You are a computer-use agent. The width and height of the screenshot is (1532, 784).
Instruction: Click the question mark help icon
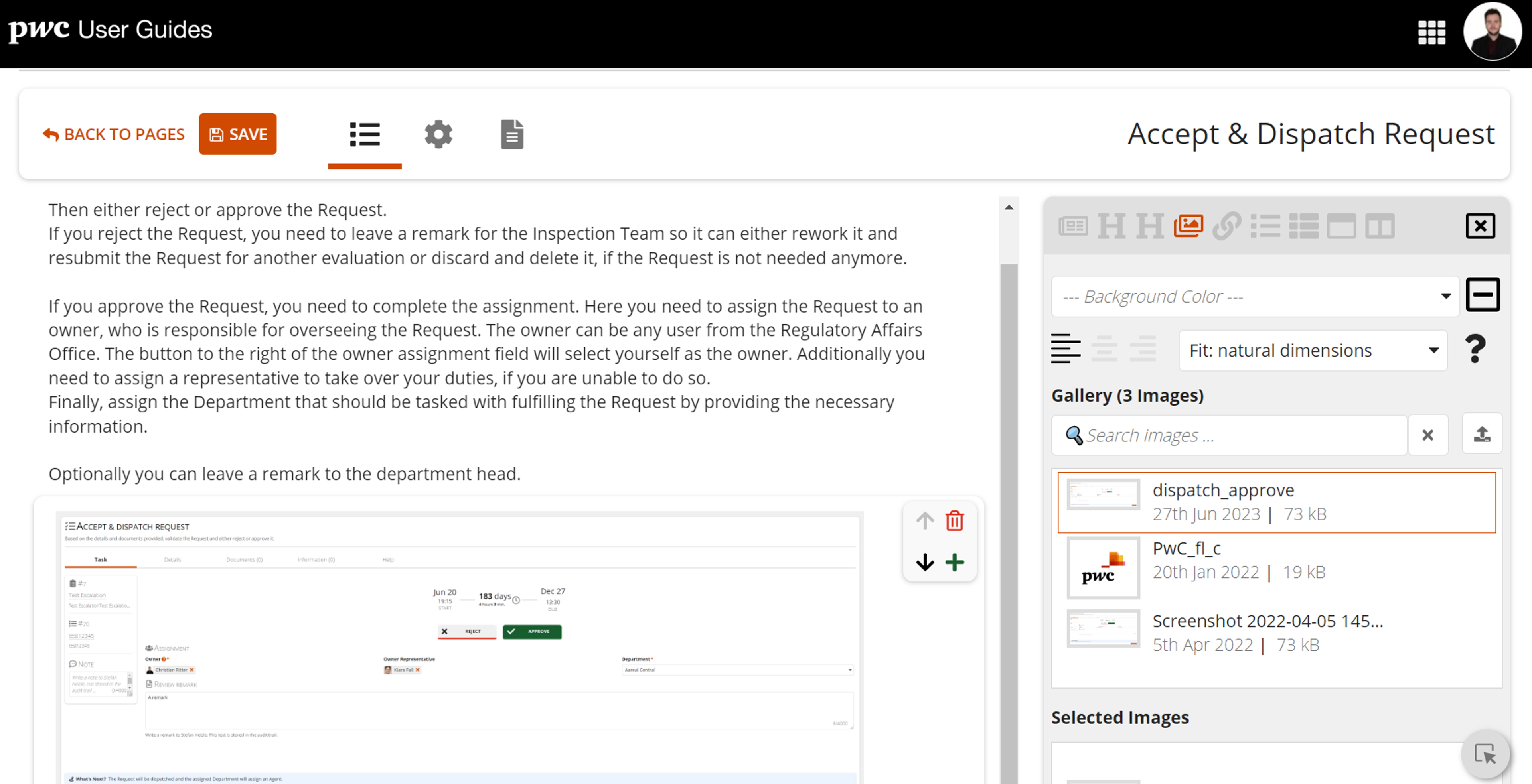click(x=1475, y=349)
